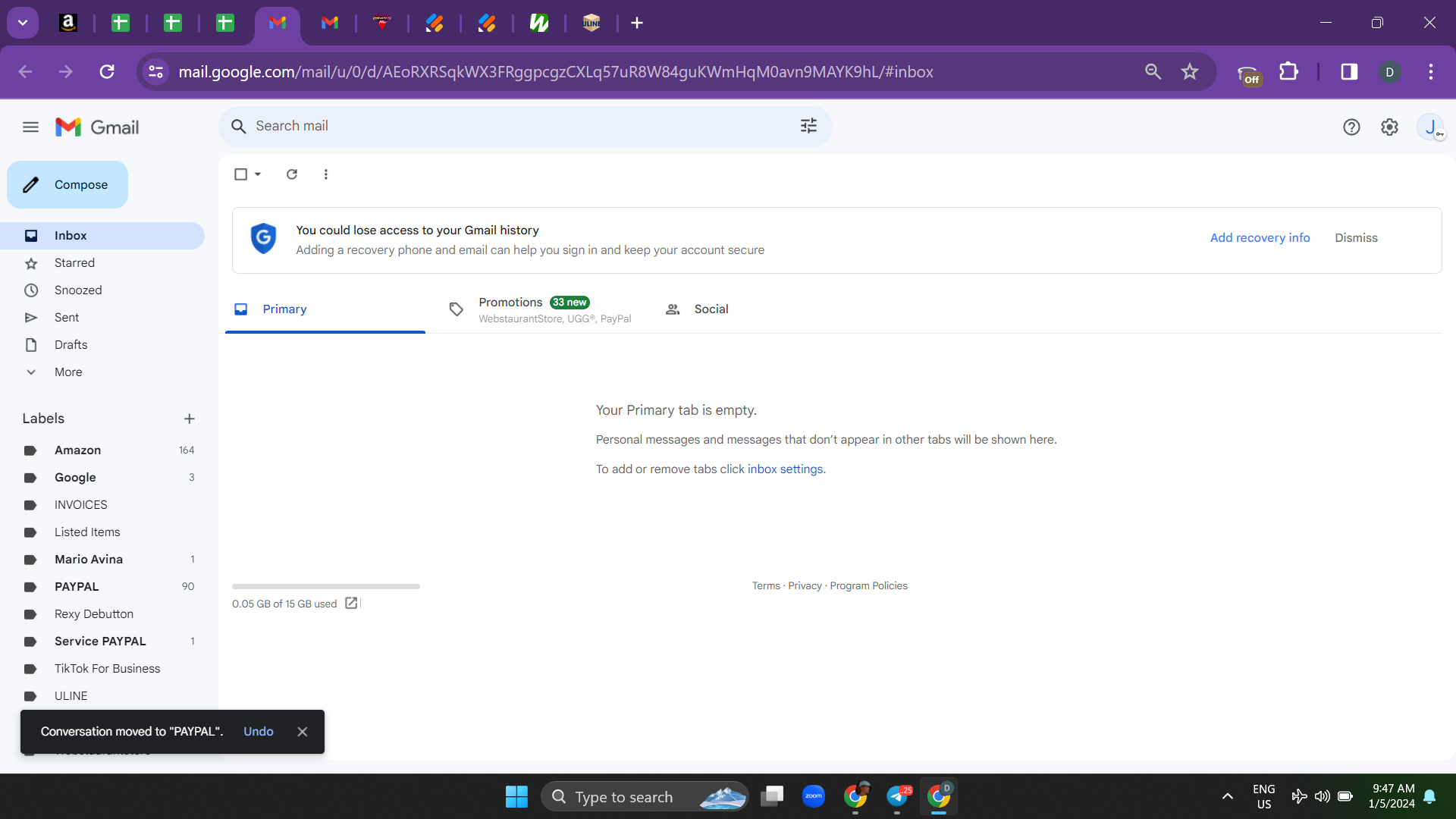Bookmark this page with the star icon
1456x819 pixels.
pyautogui.click(x=1190, y=71)
